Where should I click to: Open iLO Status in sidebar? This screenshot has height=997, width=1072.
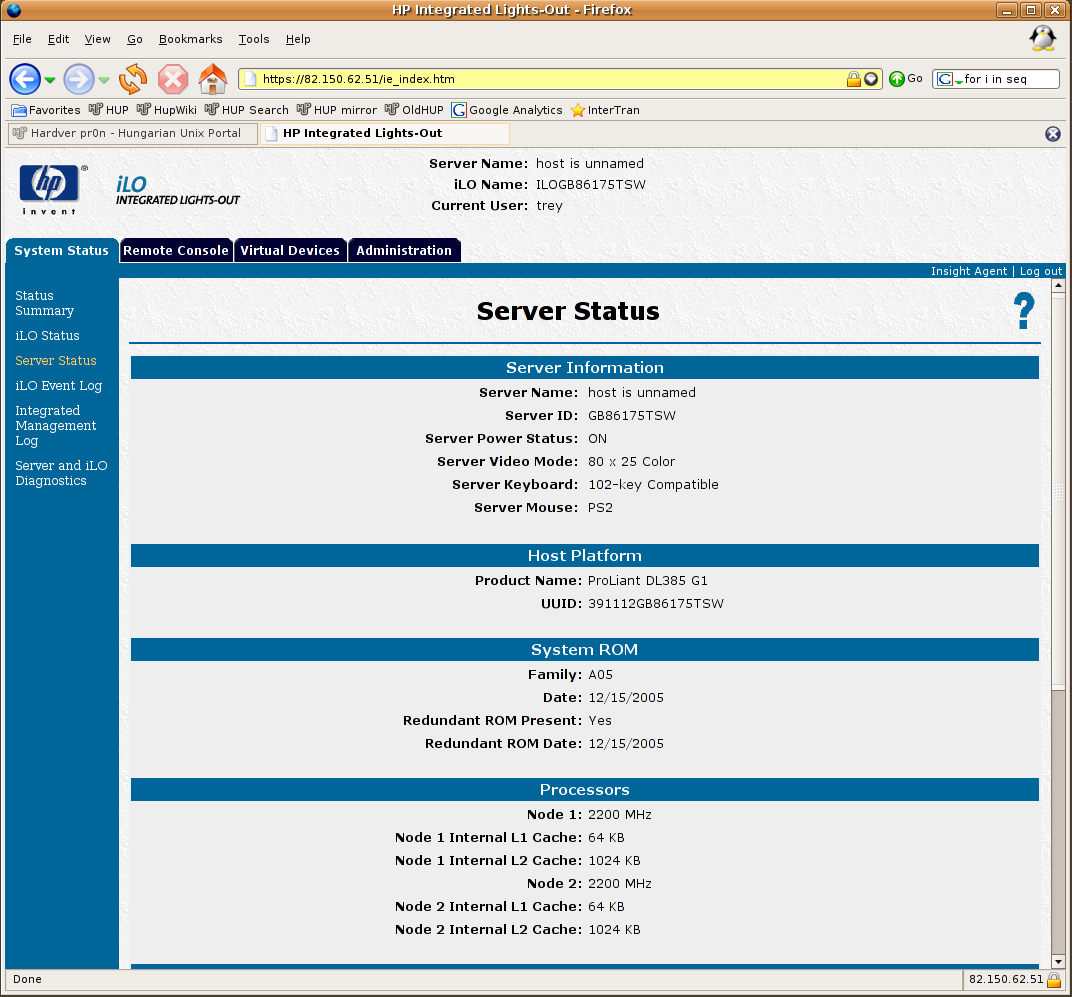[47, 336]
